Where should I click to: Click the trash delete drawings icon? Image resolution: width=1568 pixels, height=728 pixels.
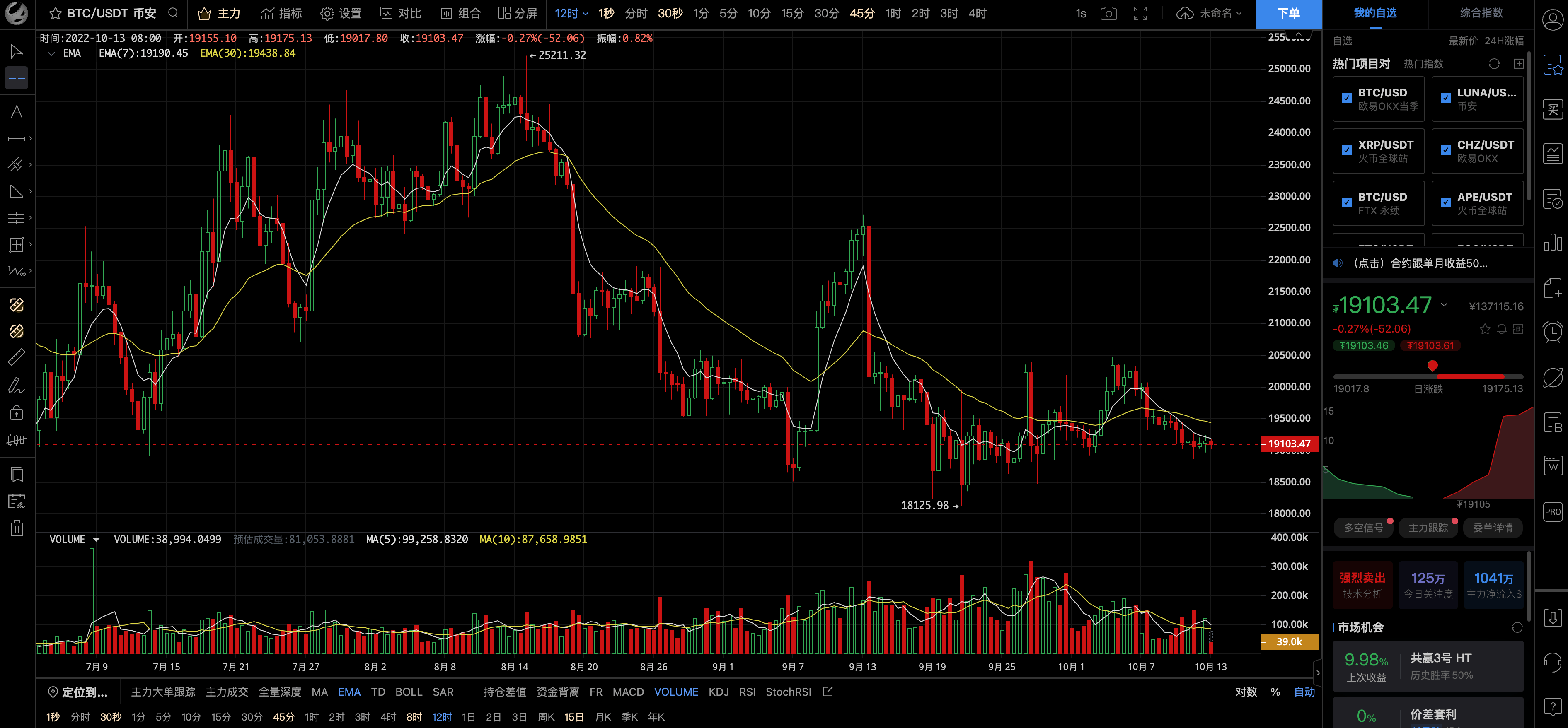pyautogui.click(x=17, y=527)
